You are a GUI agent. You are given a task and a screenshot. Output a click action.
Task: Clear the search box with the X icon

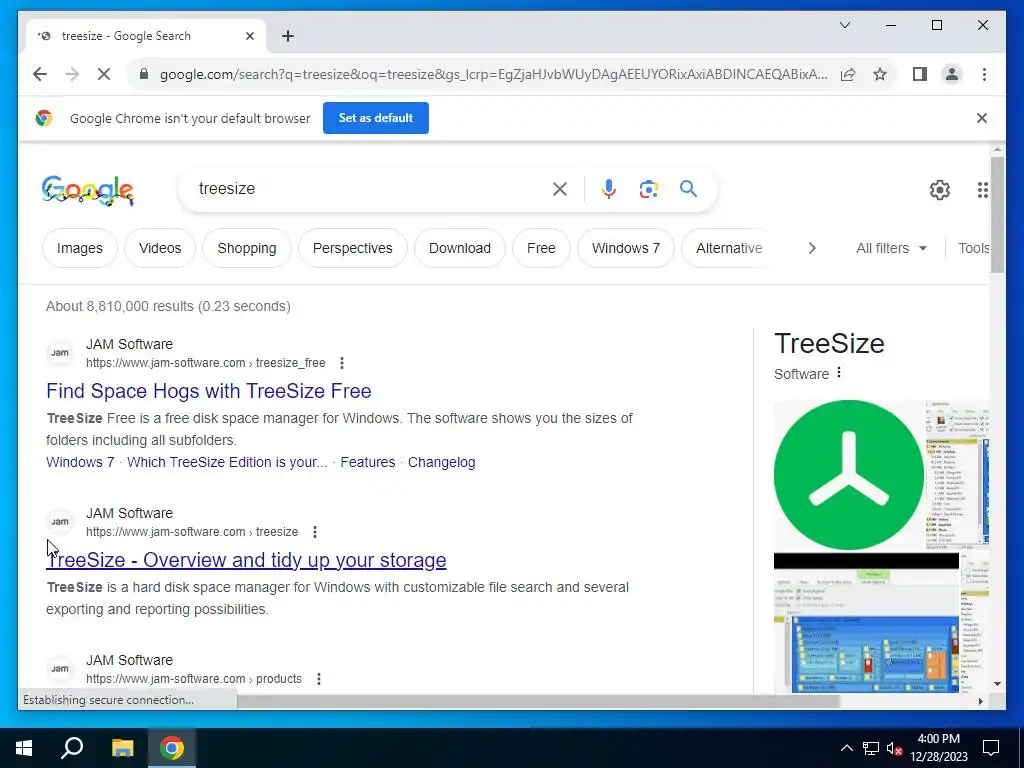click(560, 189)
